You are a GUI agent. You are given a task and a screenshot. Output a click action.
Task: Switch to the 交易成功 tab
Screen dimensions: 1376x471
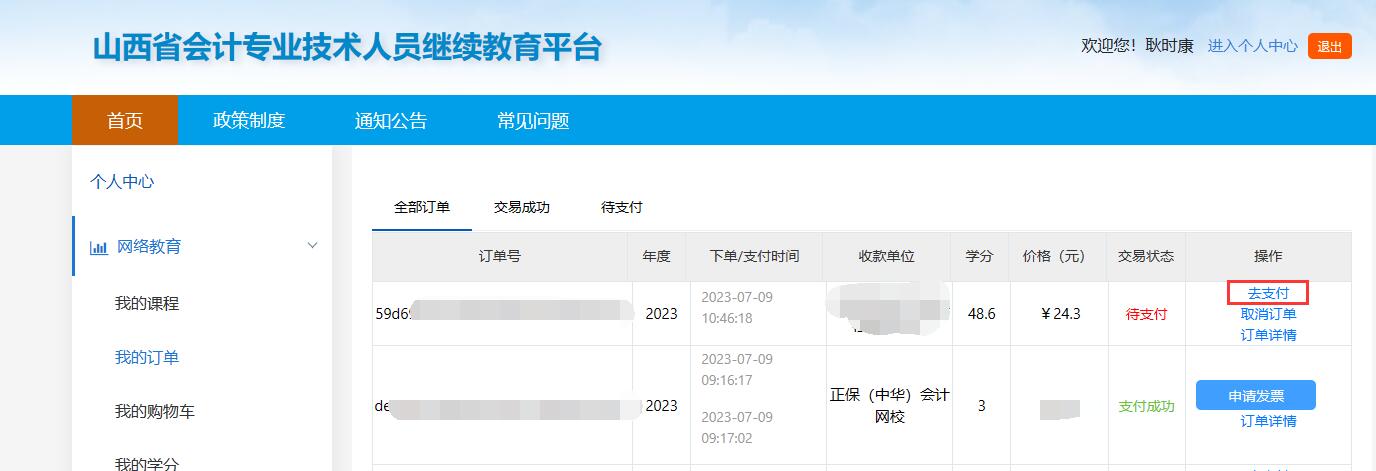pos(522,207)
